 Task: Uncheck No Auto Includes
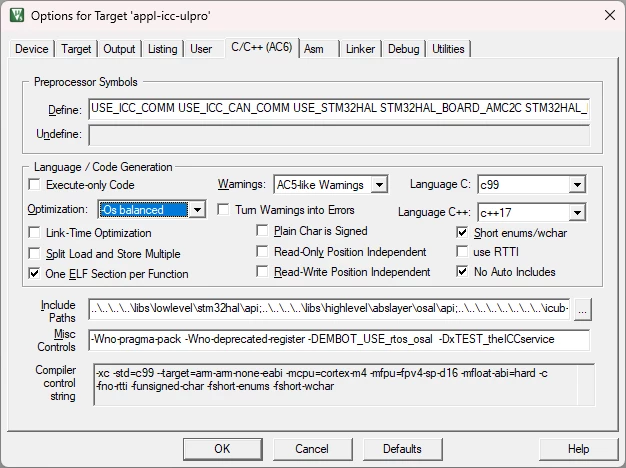pyautogui.click(x=462, y=272)
